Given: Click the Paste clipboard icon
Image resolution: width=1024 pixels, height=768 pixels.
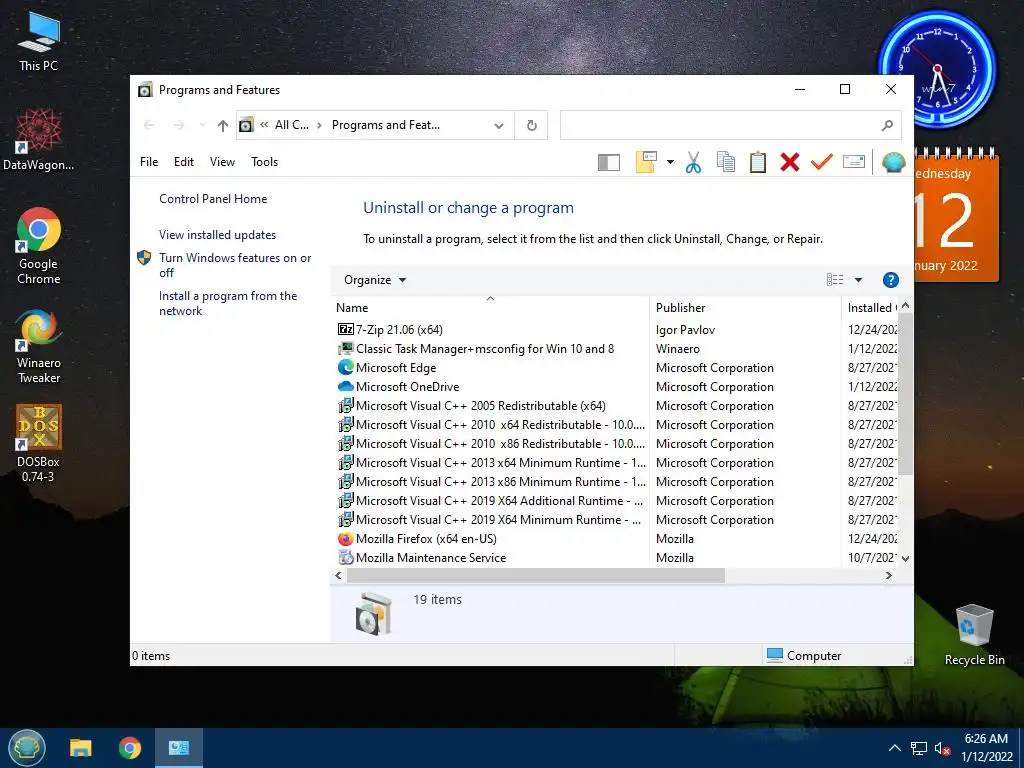Looking at the screenshot, I should [758, 162].
